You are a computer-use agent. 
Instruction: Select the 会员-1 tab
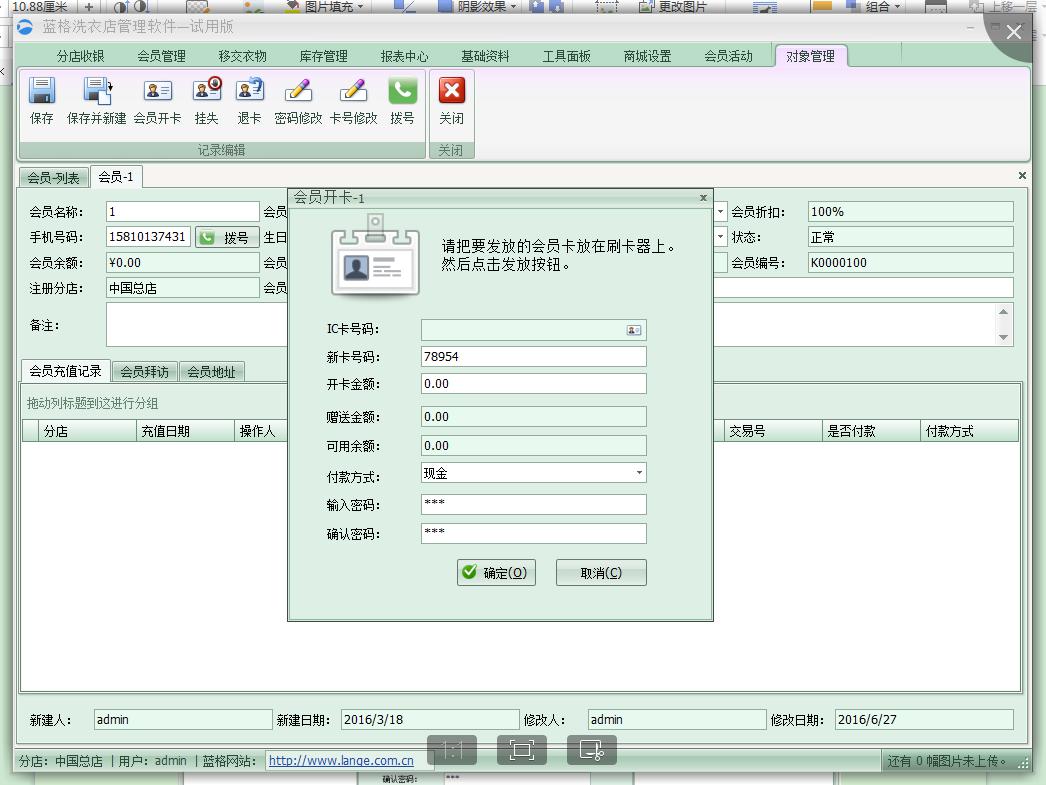coord(116,177)
